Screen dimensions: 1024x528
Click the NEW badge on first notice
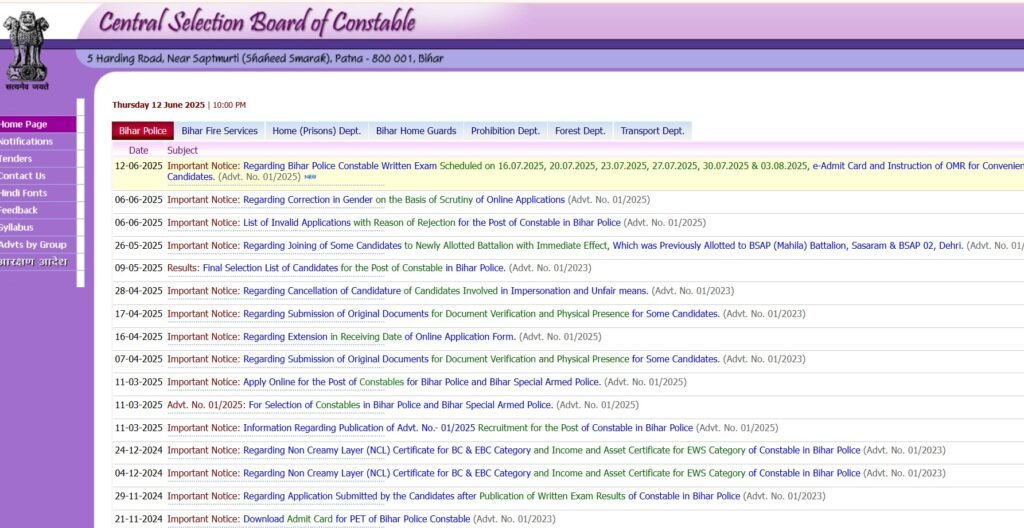(x=310, y=177)
